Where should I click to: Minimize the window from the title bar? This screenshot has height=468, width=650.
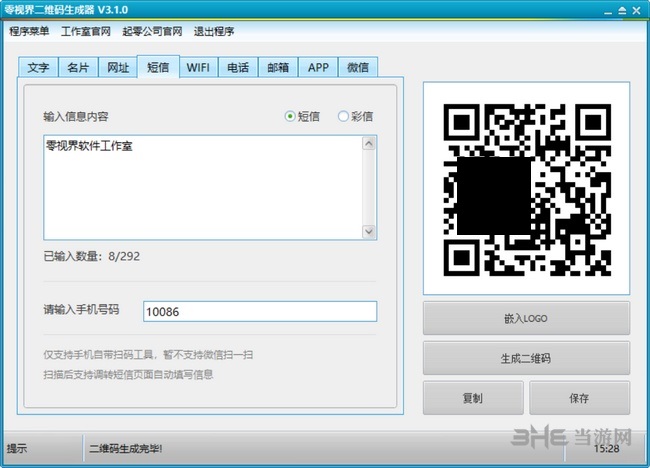[608, 11]
